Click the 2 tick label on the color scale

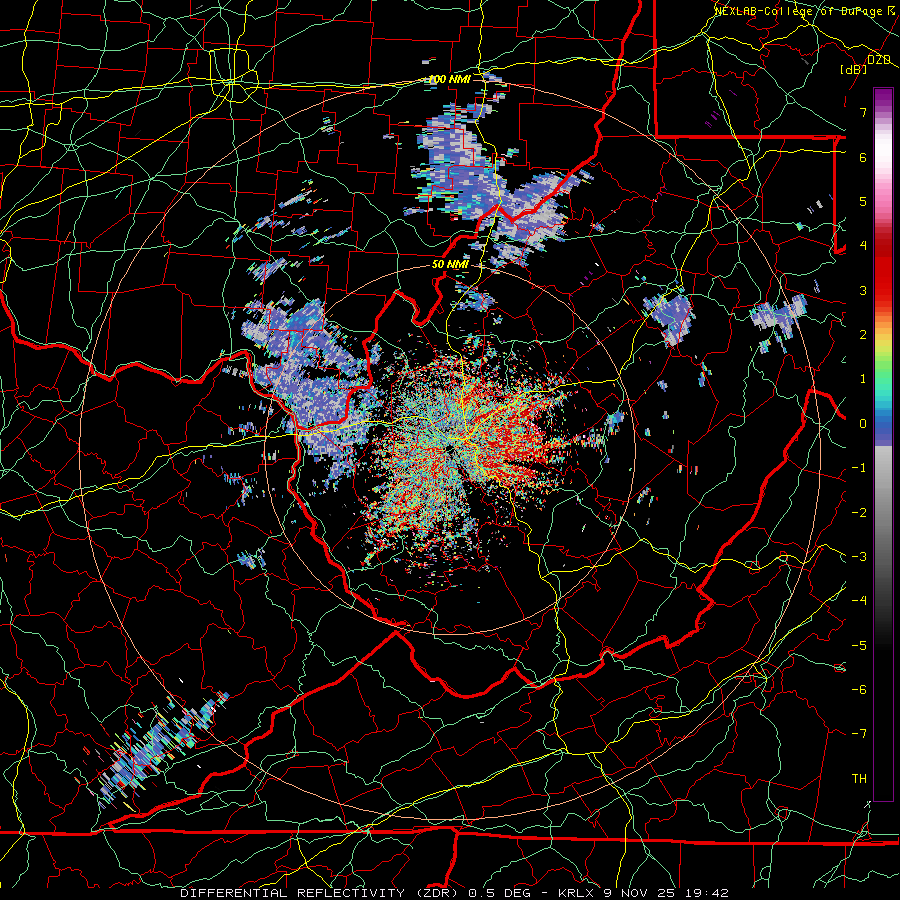[863, 335]
